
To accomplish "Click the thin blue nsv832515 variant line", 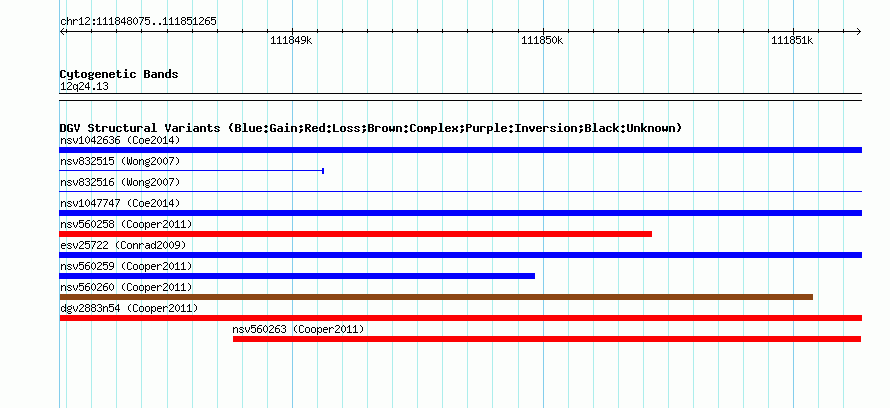I will tap(191, 171).
